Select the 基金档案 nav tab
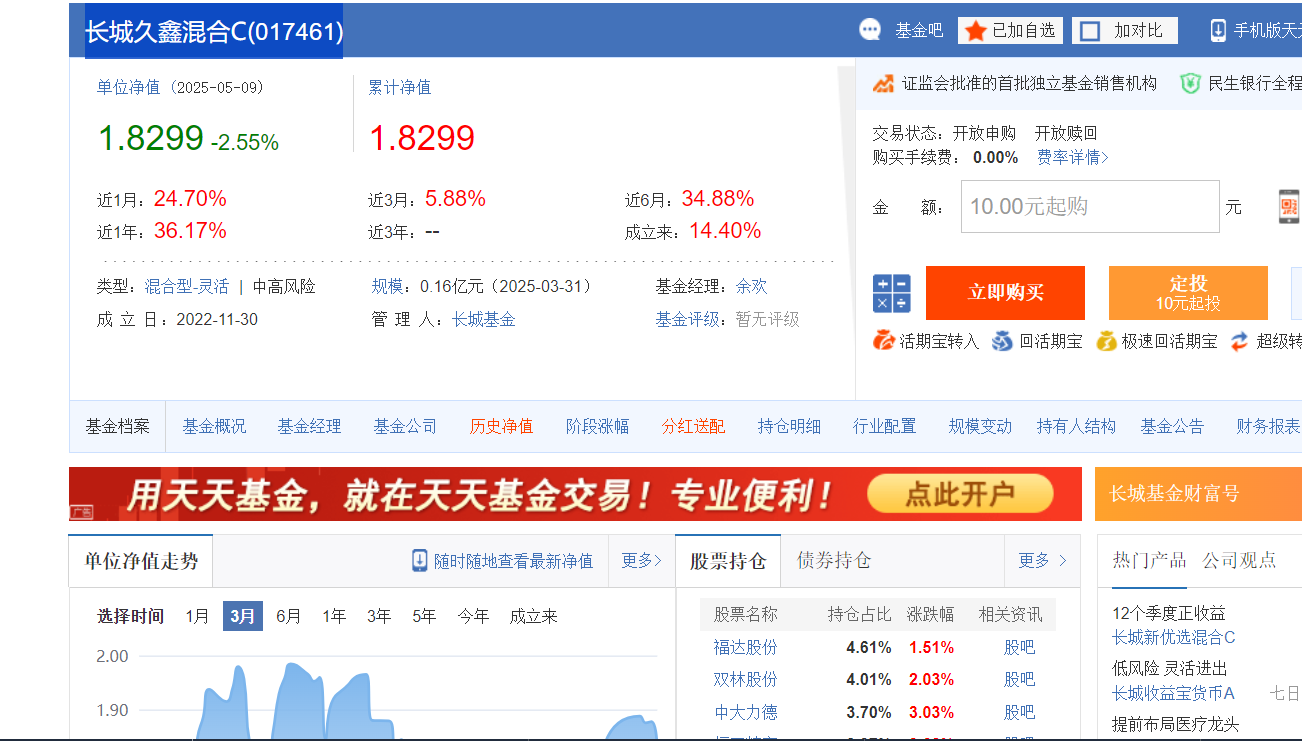This screenshot has height=741, width=1302. pyautogui.click(x=117, y=426)
